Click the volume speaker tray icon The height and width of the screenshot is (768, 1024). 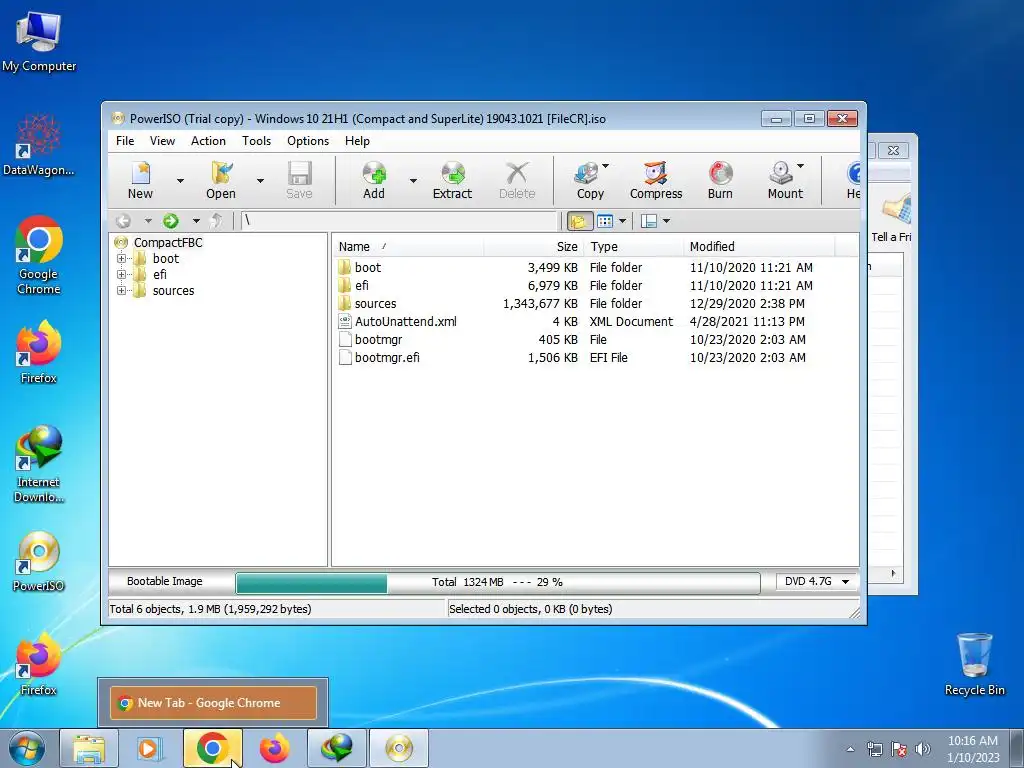click(x=922, y=749)
